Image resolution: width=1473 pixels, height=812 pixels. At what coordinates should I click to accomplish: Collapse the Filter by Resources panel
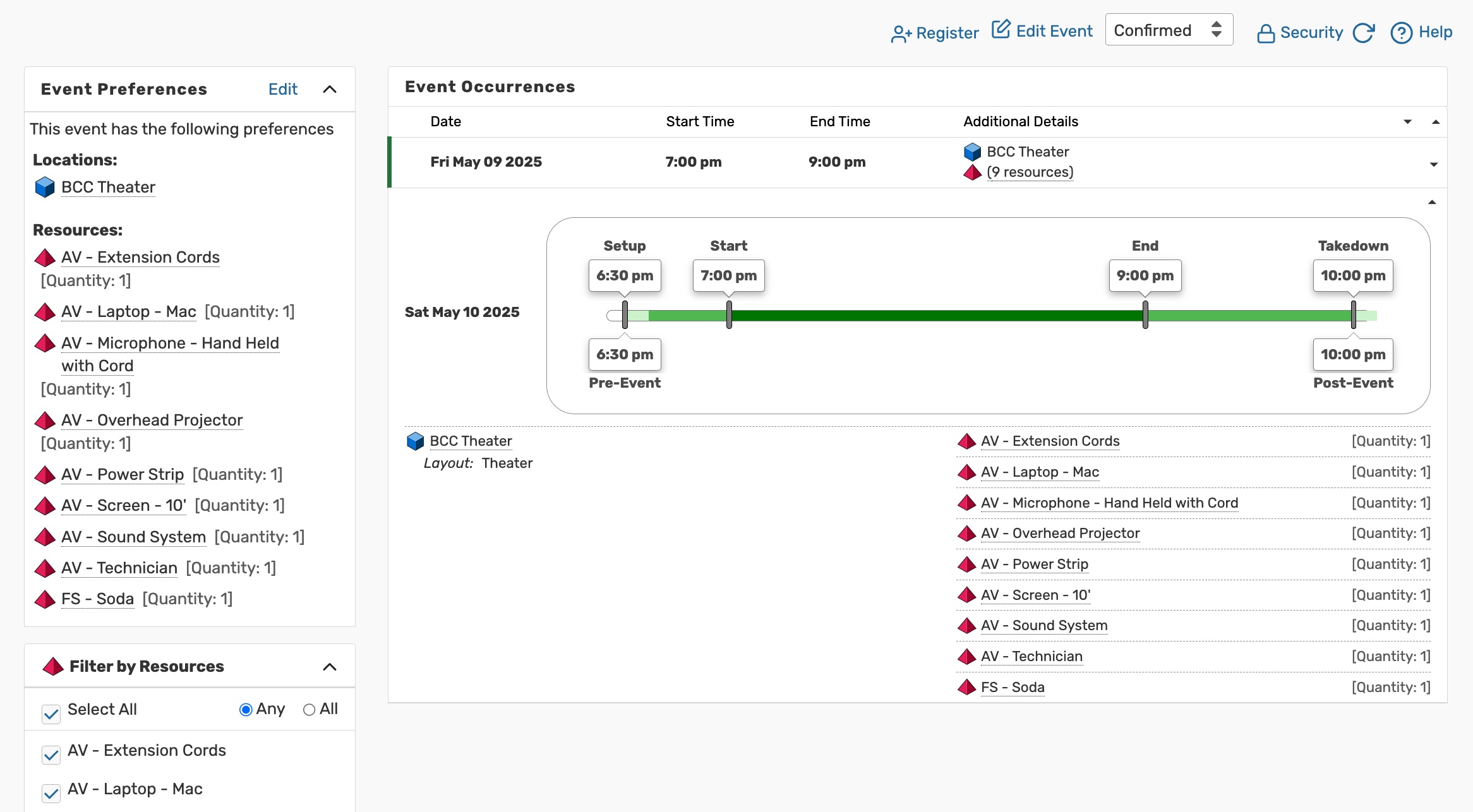click(x=330, y=667)
